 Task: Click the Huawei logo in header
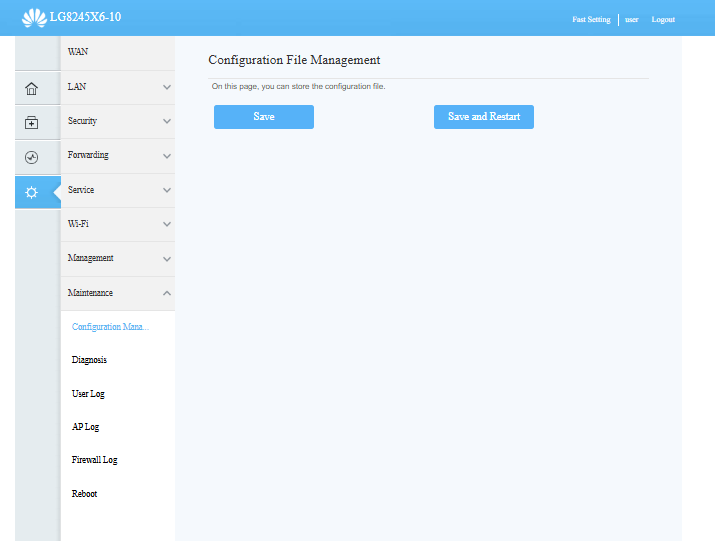tap(34, 18)
